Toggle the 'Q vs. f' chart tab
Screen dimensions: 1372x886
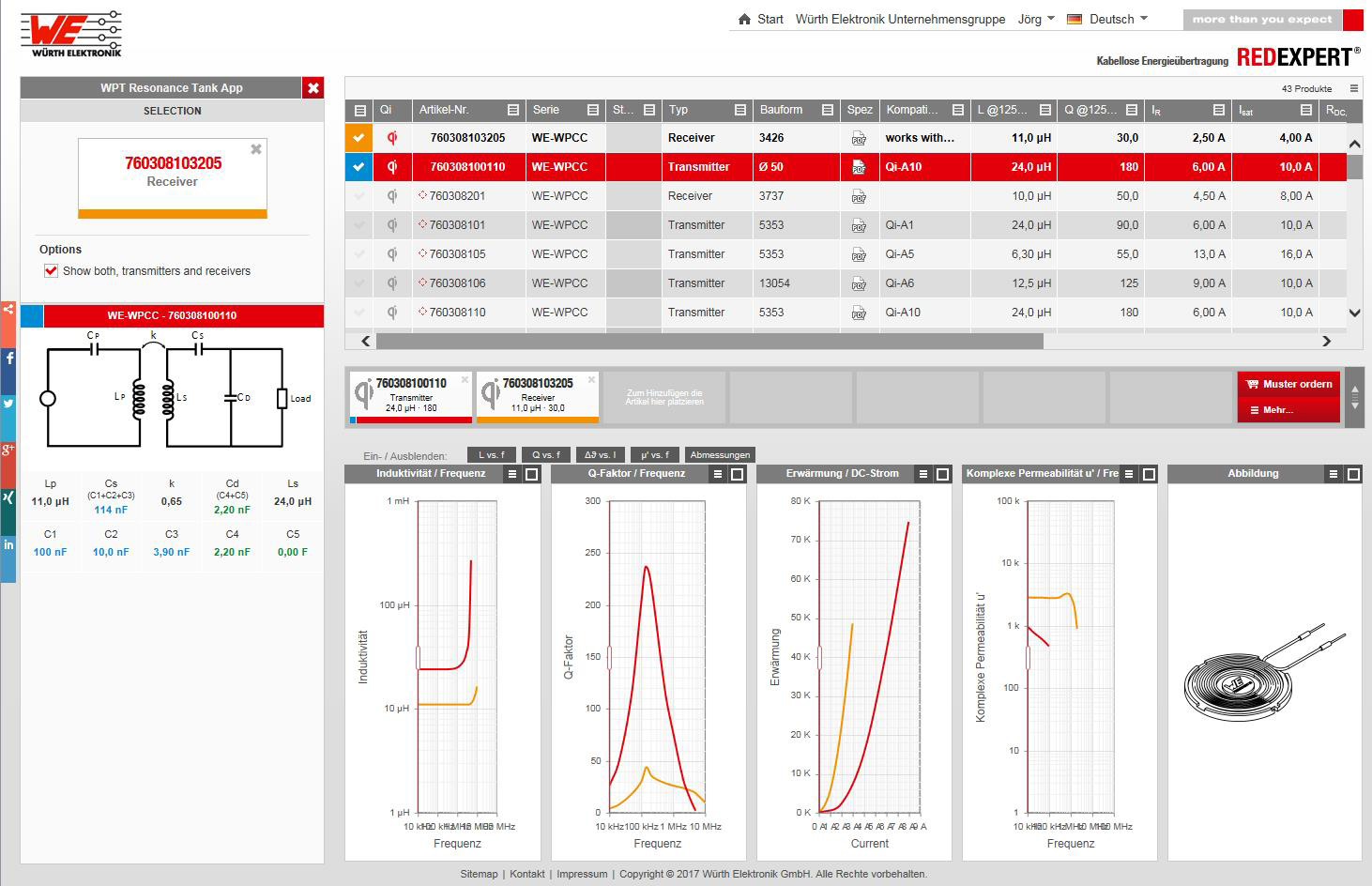click(x=545, y=455)
